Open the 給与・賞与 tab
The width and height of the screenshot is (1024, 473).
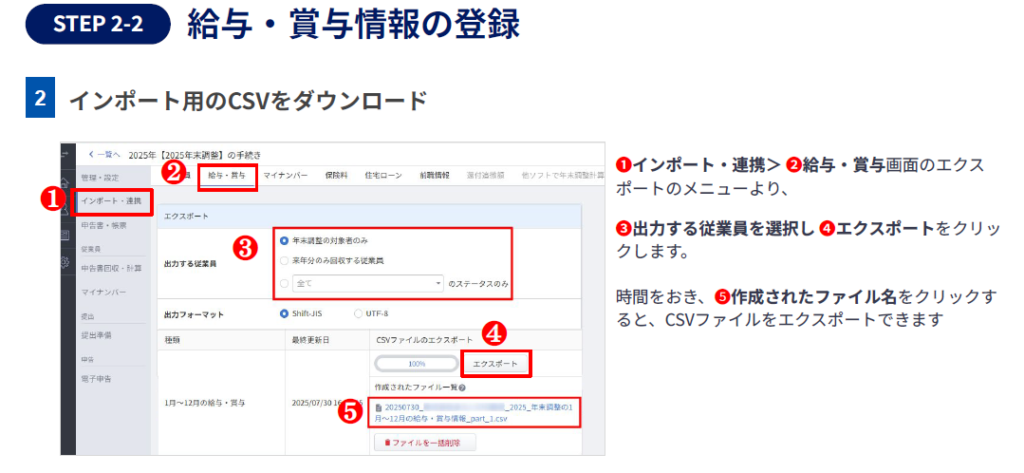[x=226, y=176]
